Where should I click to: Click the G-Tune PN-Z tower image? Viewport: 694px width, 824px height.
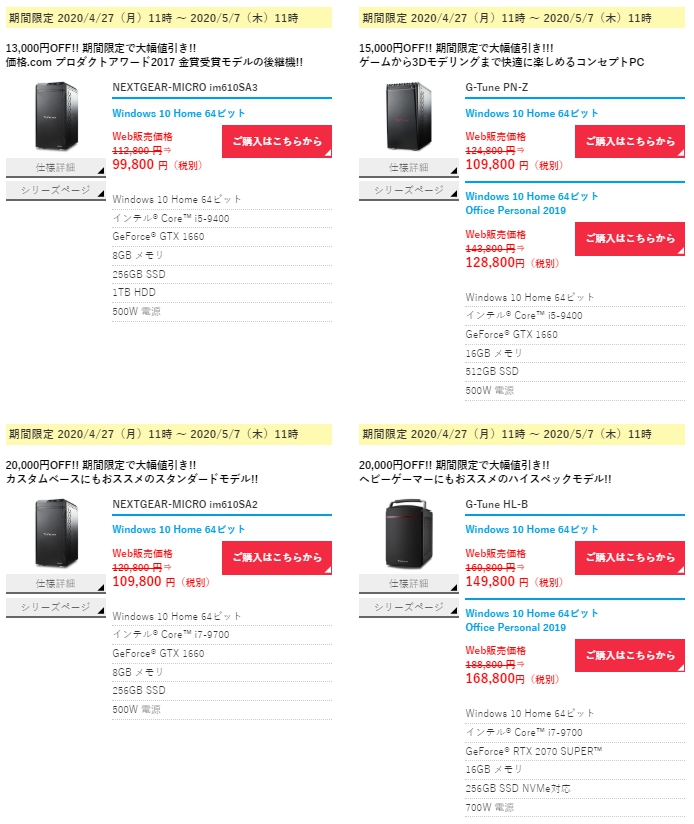(409, 116)
